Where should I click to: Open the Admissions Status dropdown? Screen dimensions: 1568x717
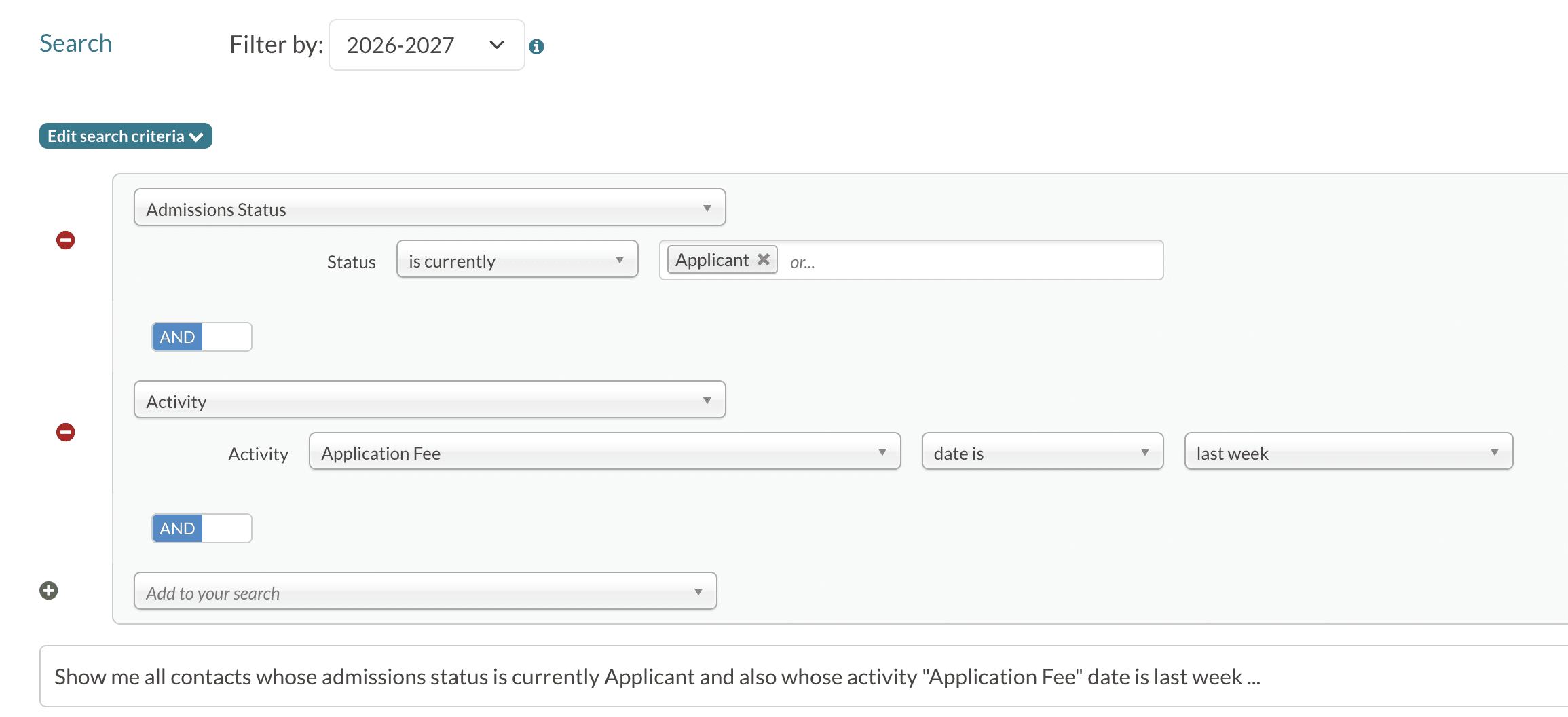pos(429,207)
